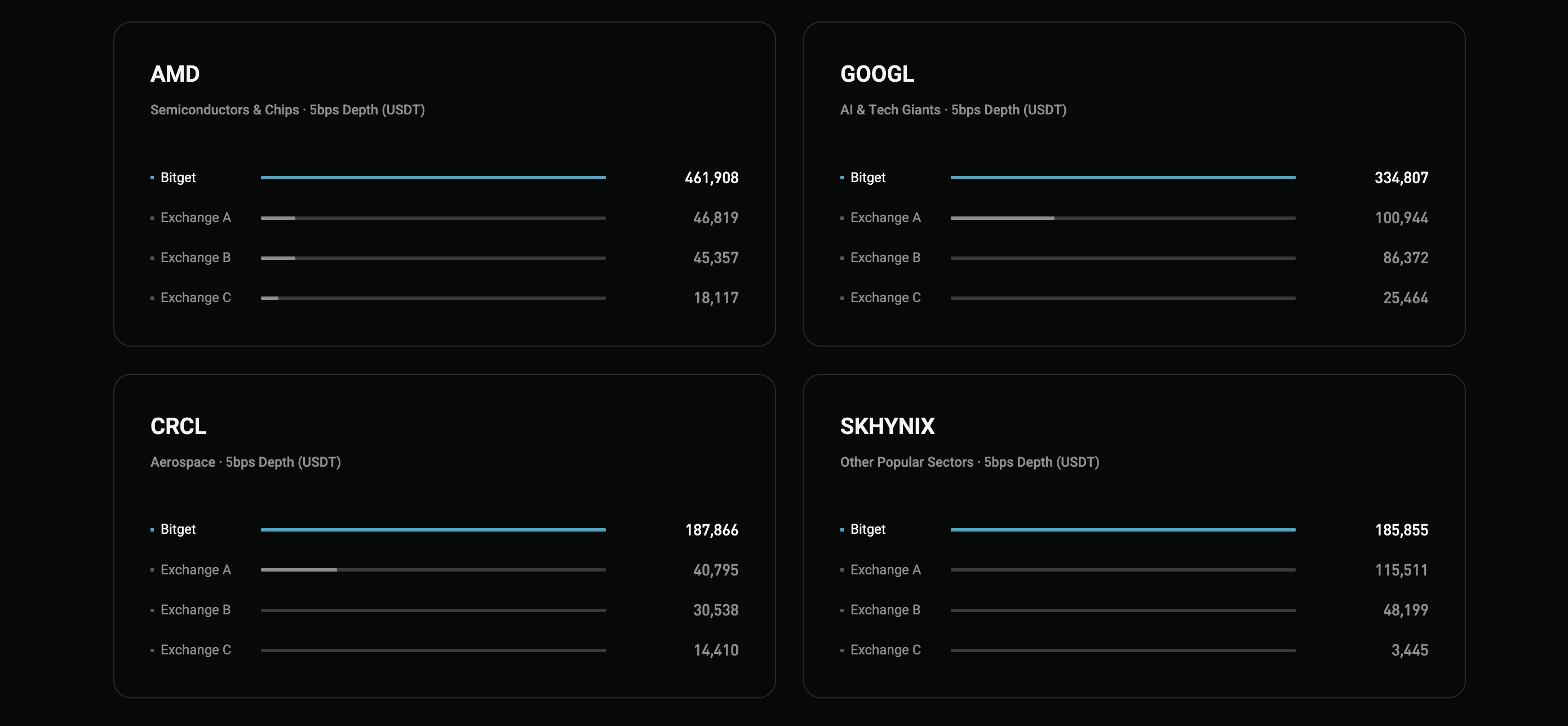Click the GOOGL card title
The image size is (1568, 726).
click(x=876, y=74)
